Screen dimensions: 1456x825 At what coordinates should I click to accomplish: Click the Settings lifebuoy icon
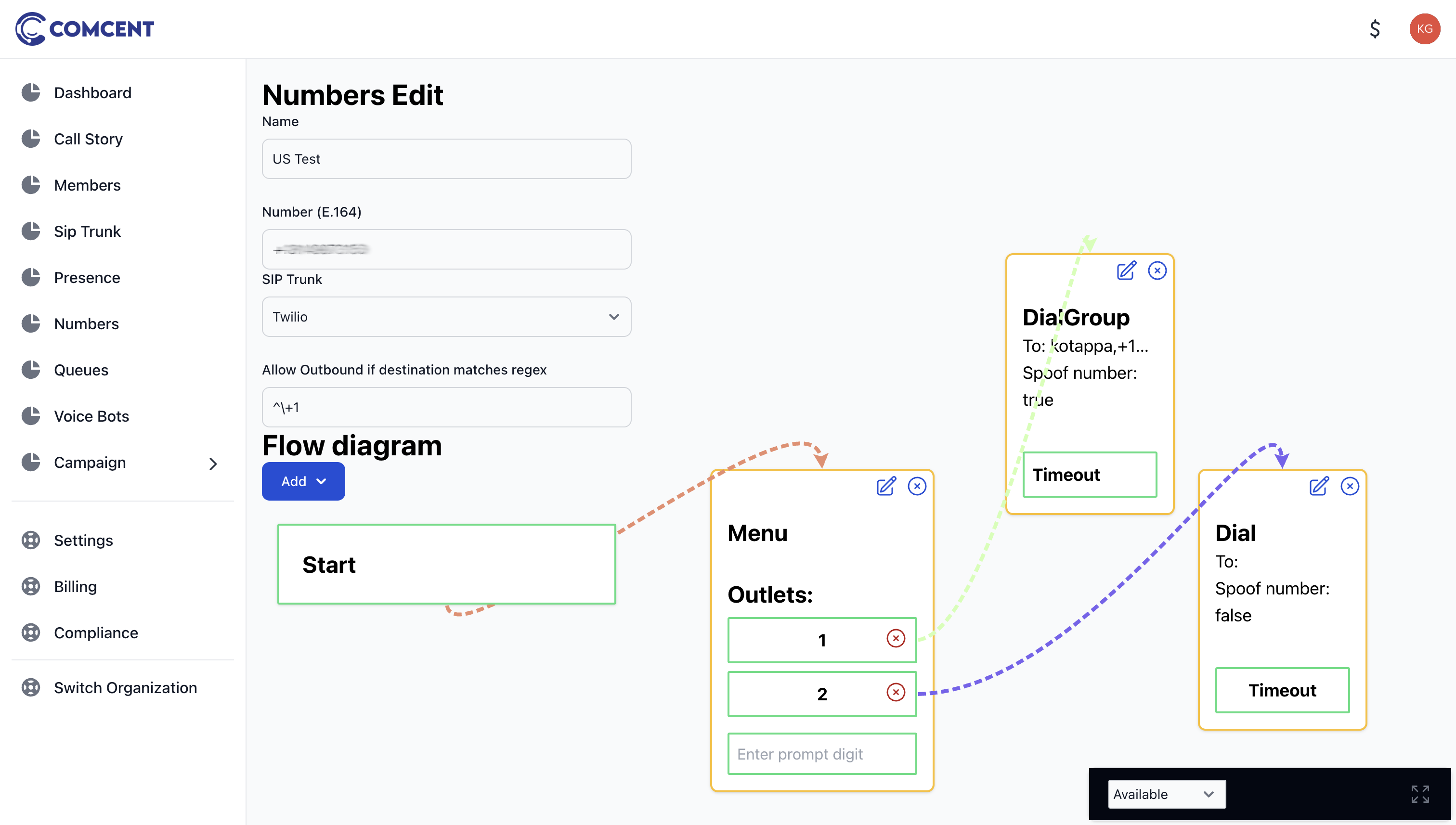tap(31, 540)
